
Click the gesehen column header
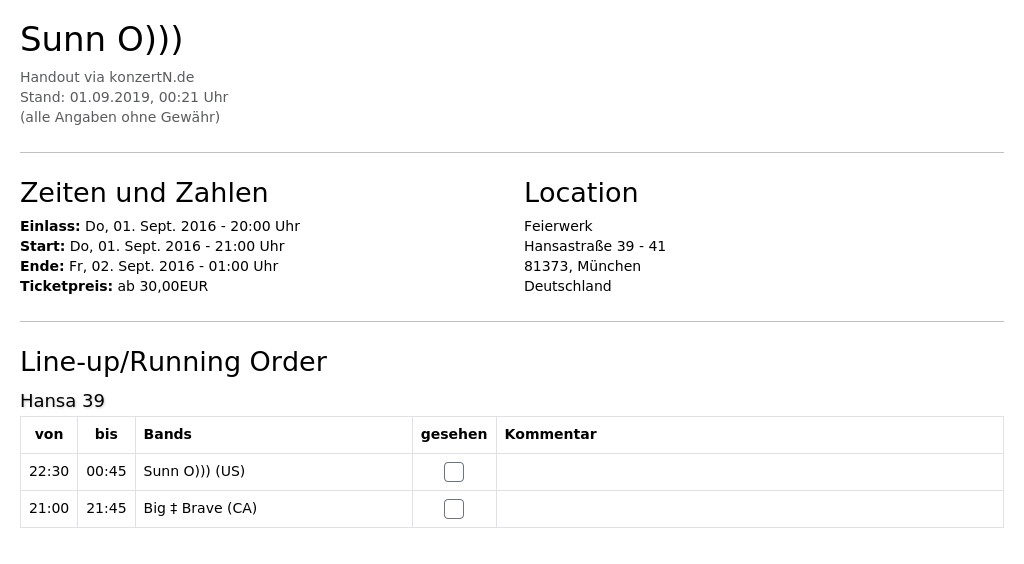(454, 434)
